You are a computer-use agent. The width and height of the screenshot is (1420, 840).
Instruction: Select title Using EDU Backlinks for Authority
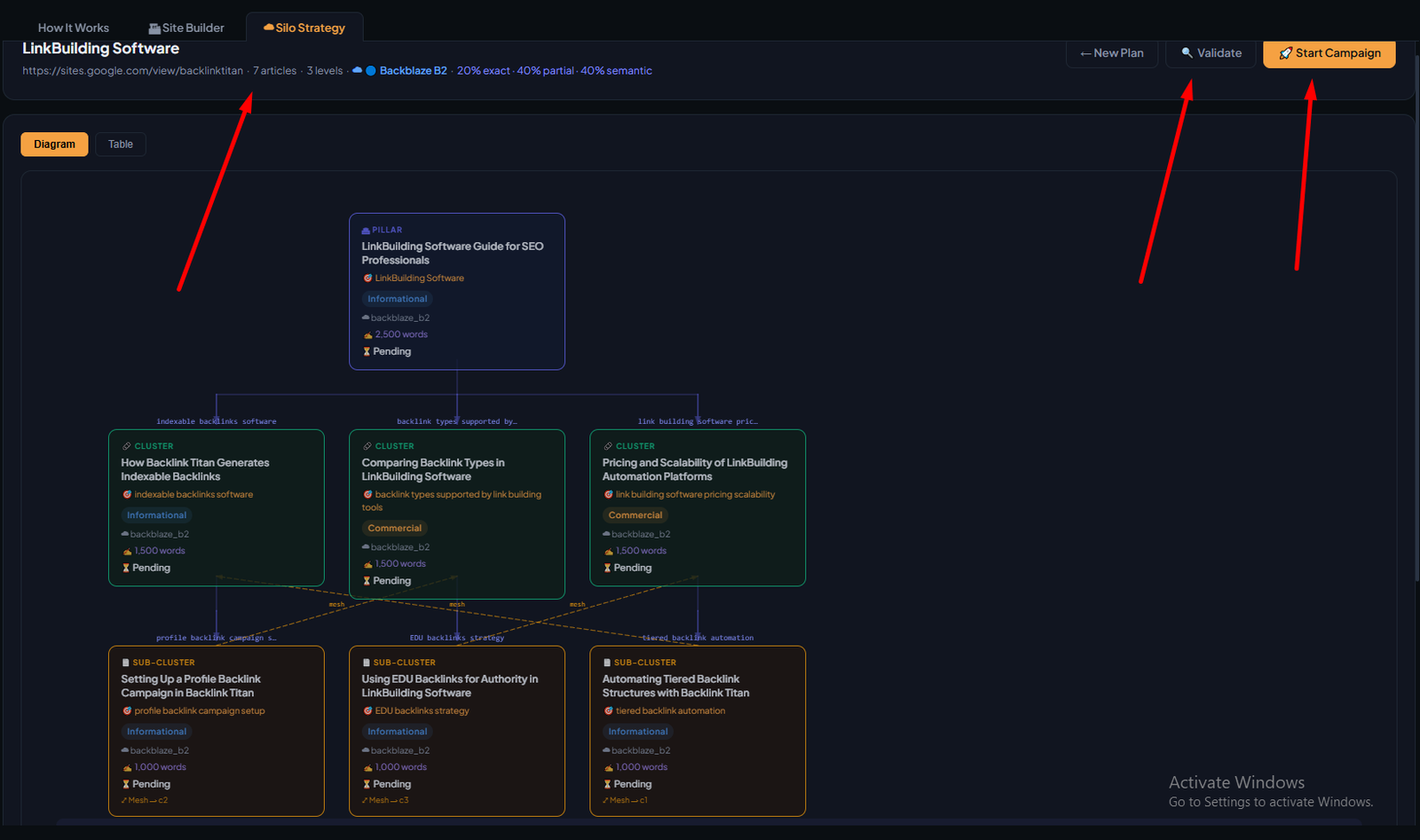pos(450,687)
